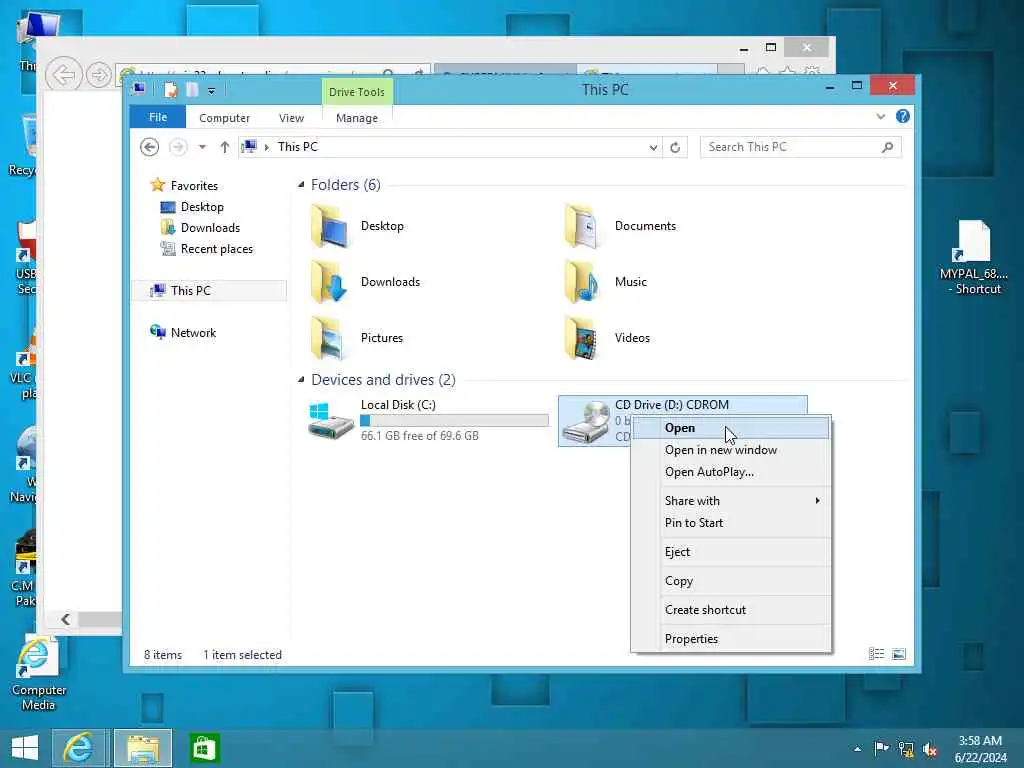Viewport: 1024px width, 768px height.
Task: Click Forward button in browser window behind
Action: (99, 75)
